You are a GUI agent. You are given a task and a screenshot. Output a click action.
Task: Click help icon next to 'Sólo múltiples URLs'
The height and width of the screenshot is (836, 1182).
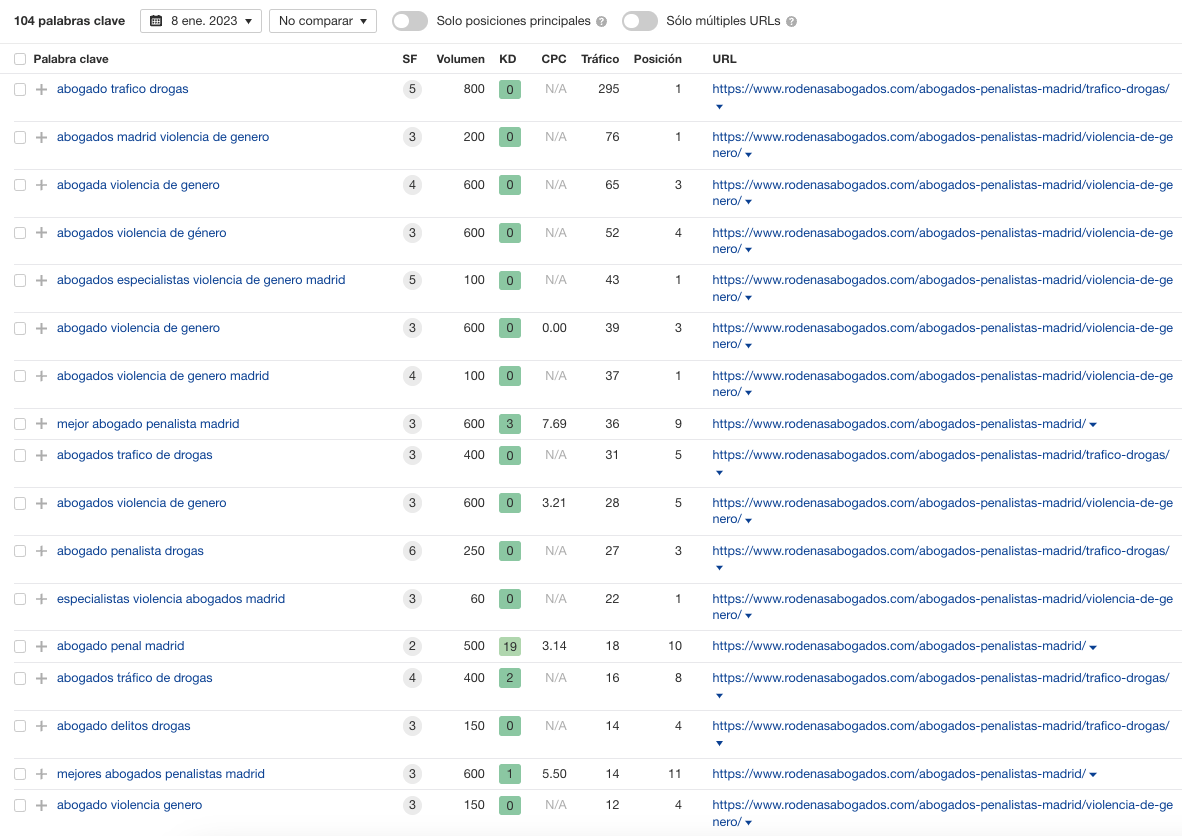click(x=791, y=22)
